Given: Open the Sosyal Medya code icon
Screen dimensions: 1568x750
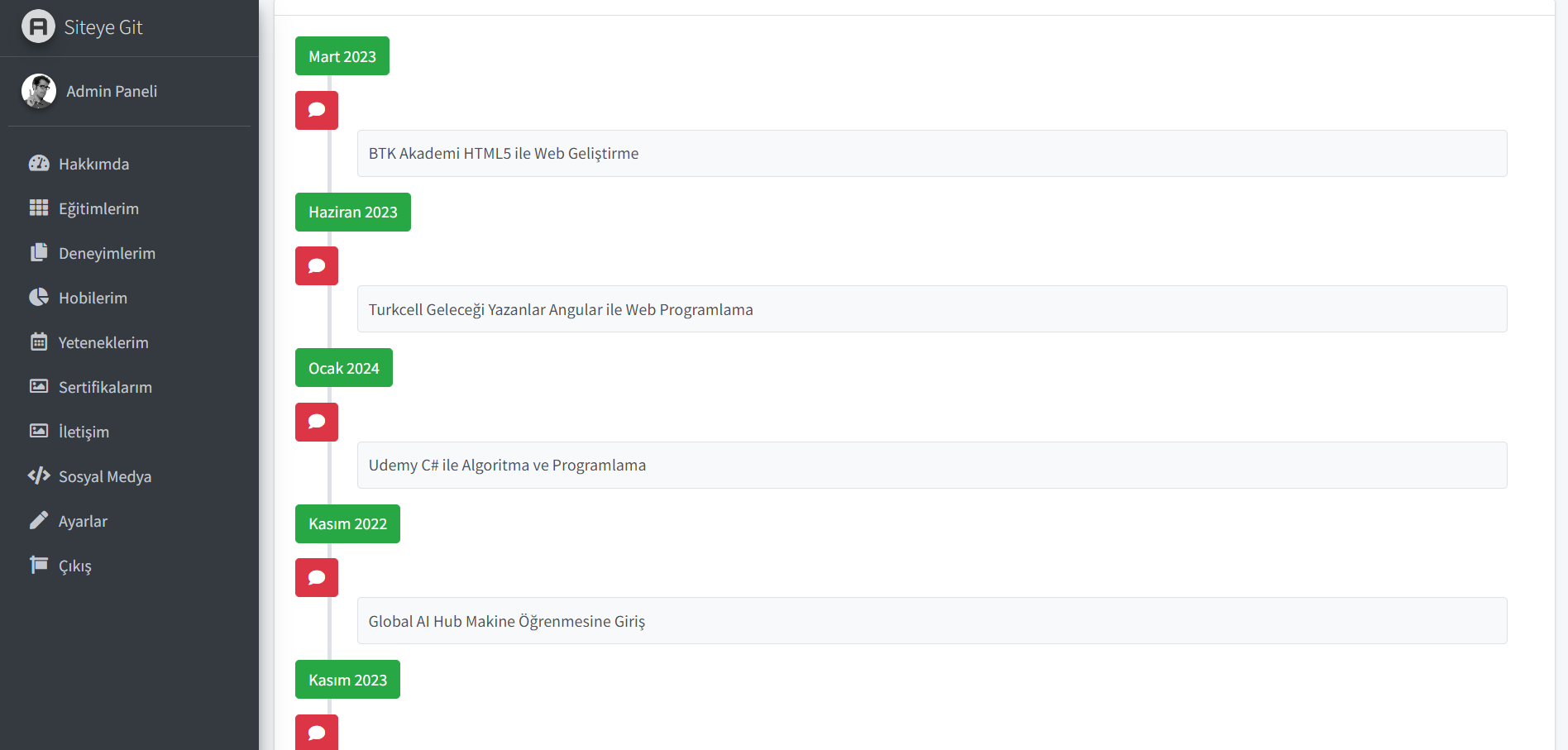Looking at the screenshot, I should tap(39, 475).
